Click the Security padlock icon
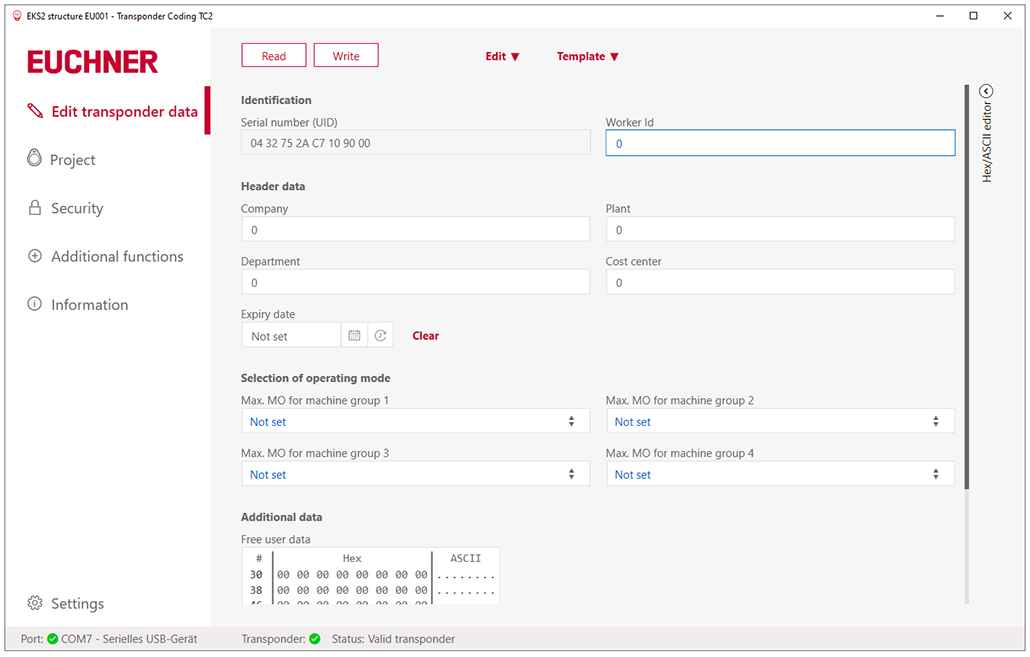 (x=34, y=208)
